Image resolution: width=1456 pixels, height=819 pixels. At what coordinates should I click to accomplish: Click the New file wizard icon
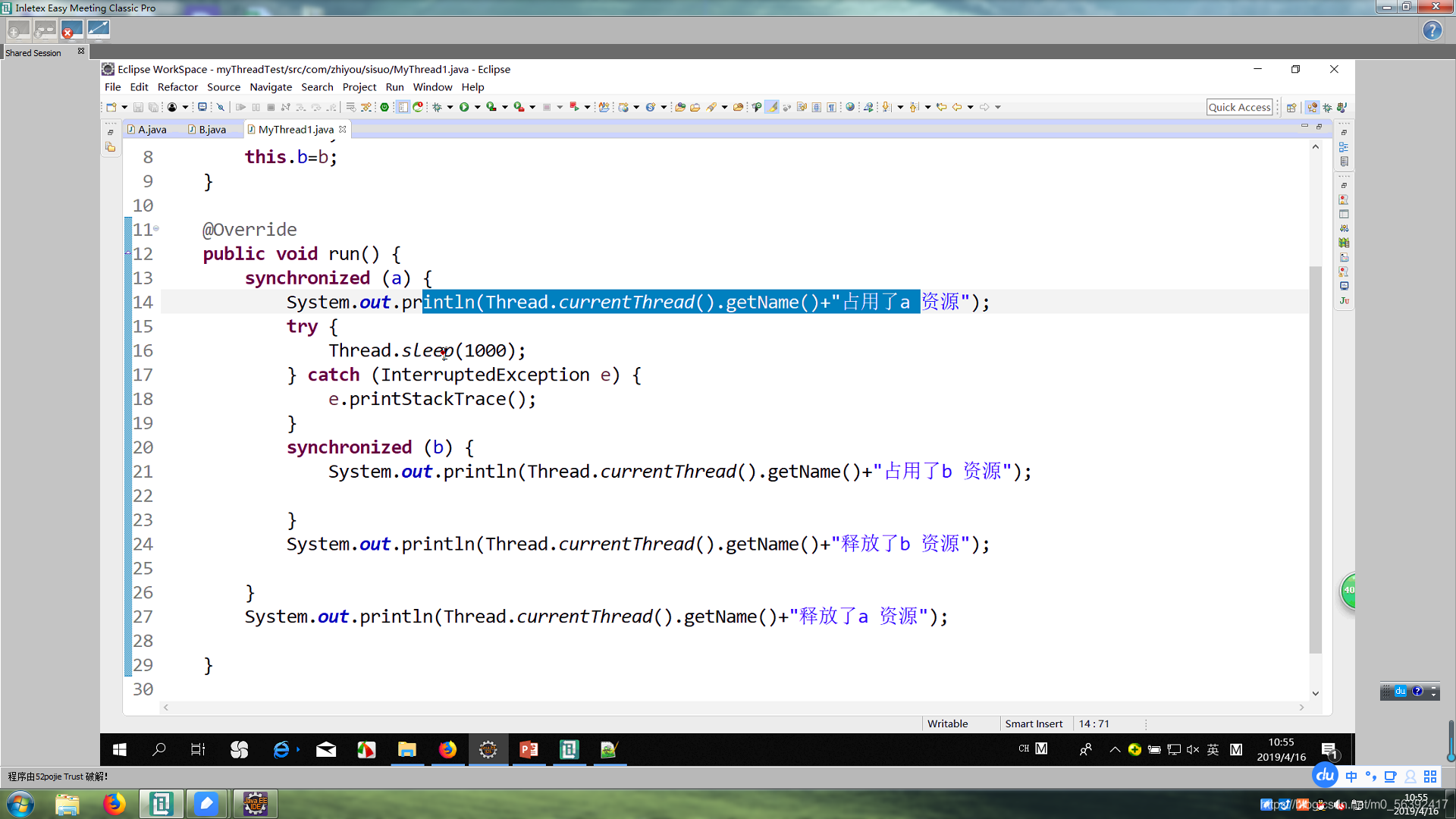coord(111,107)
